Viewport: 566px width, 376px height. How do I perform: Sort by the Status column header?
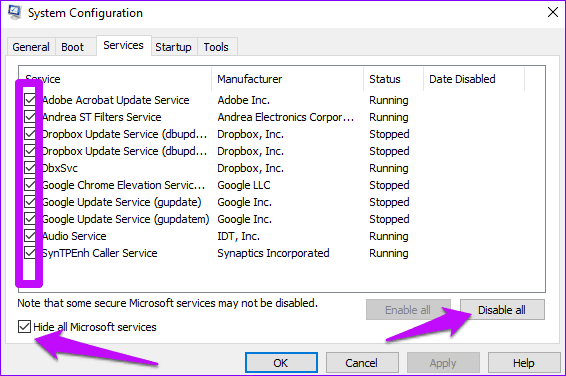point(393,79)
